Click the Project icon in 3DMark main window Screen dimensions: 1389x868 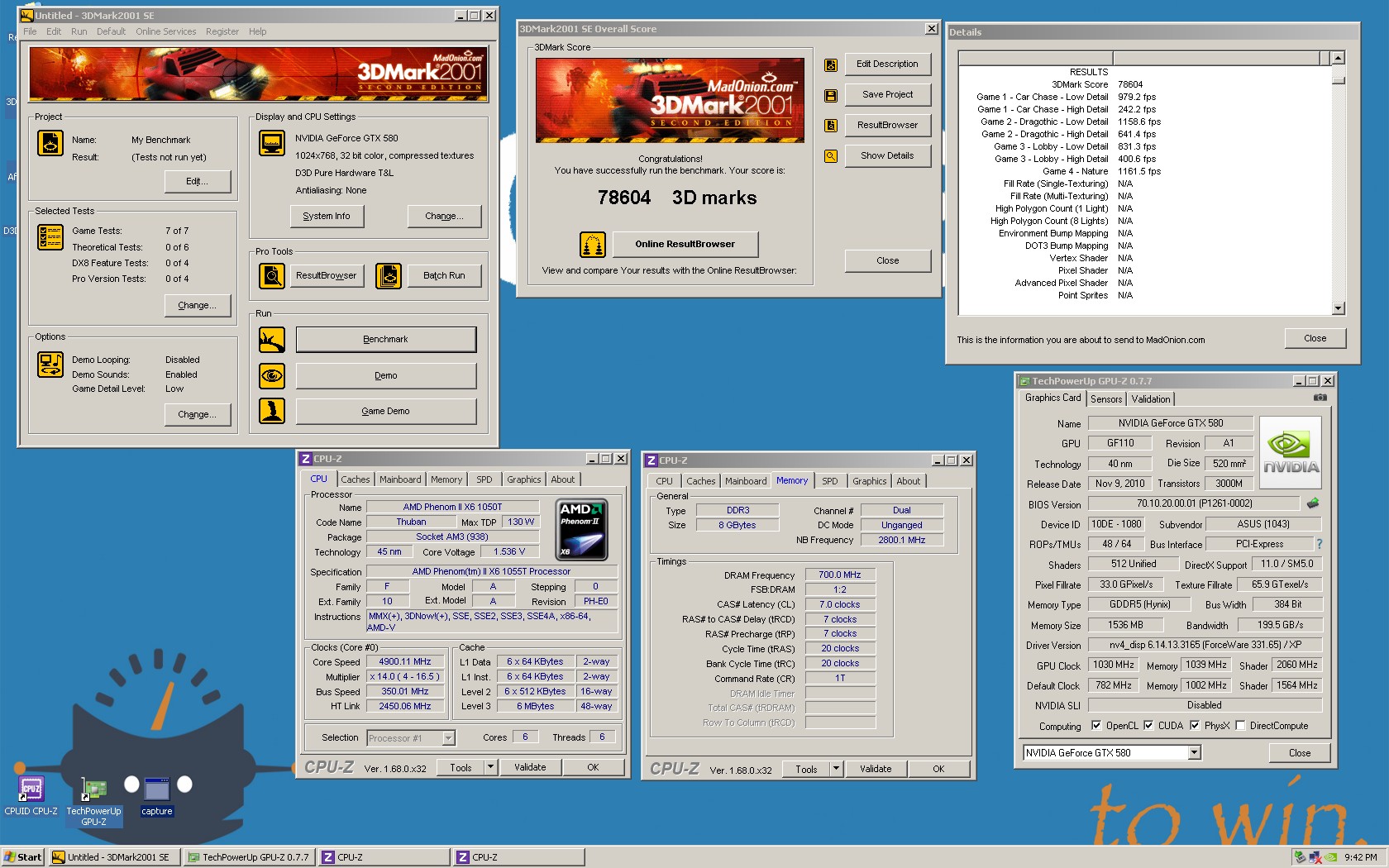pos(50,143)
